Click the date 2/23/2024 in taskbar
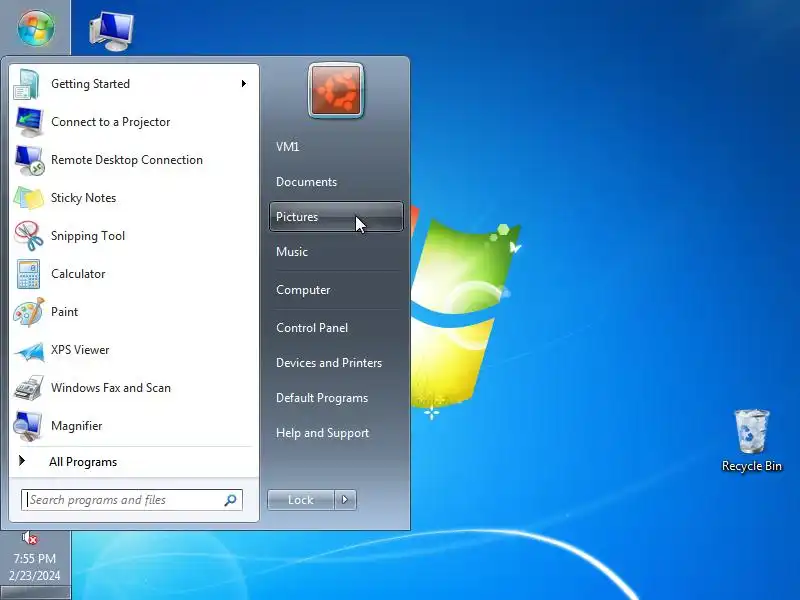Viewport: 800px width, 600px height. tap(35, 576)
